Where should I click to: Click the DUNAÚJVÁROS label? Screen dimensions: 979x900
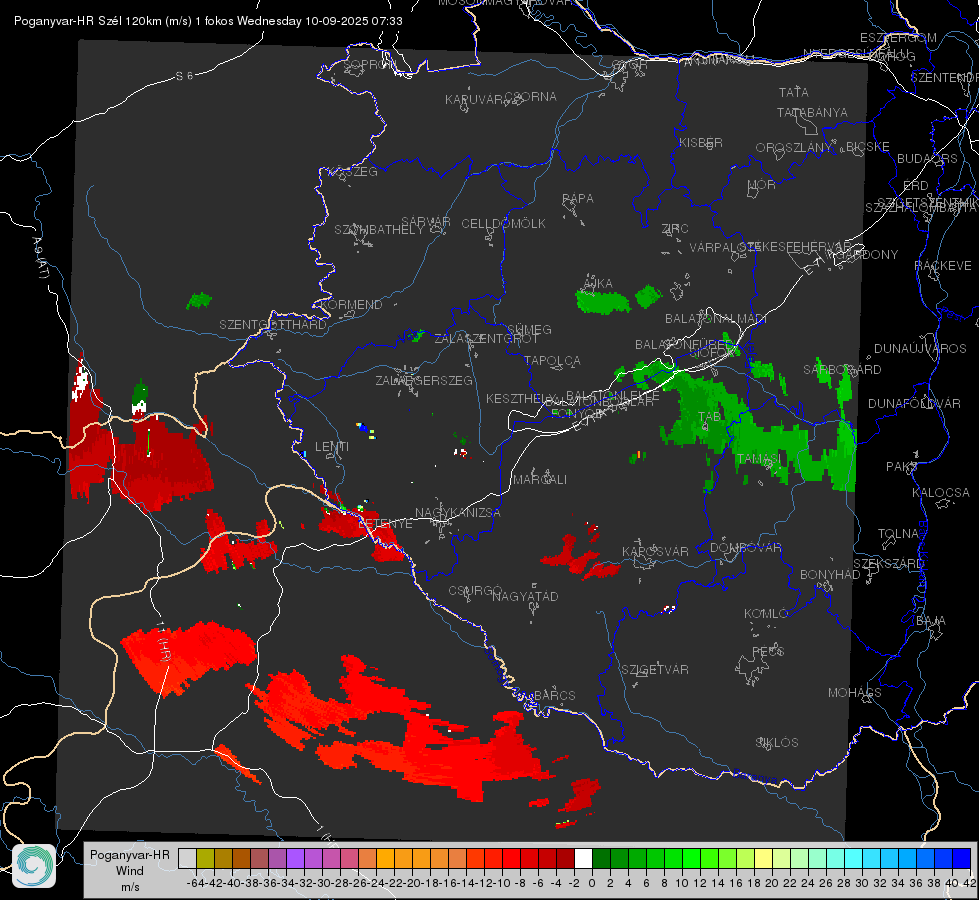tap(920, 348)
